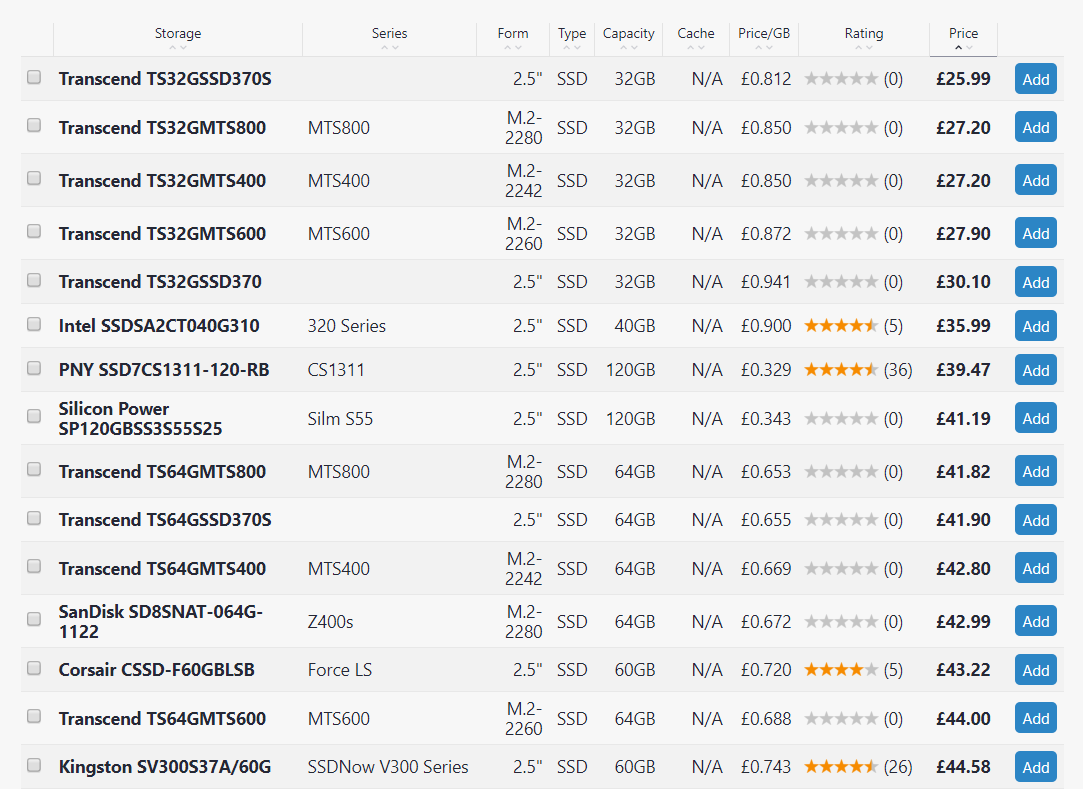Click star rating for Corsair CSSD-F60GBLSB

coord(841,669)
